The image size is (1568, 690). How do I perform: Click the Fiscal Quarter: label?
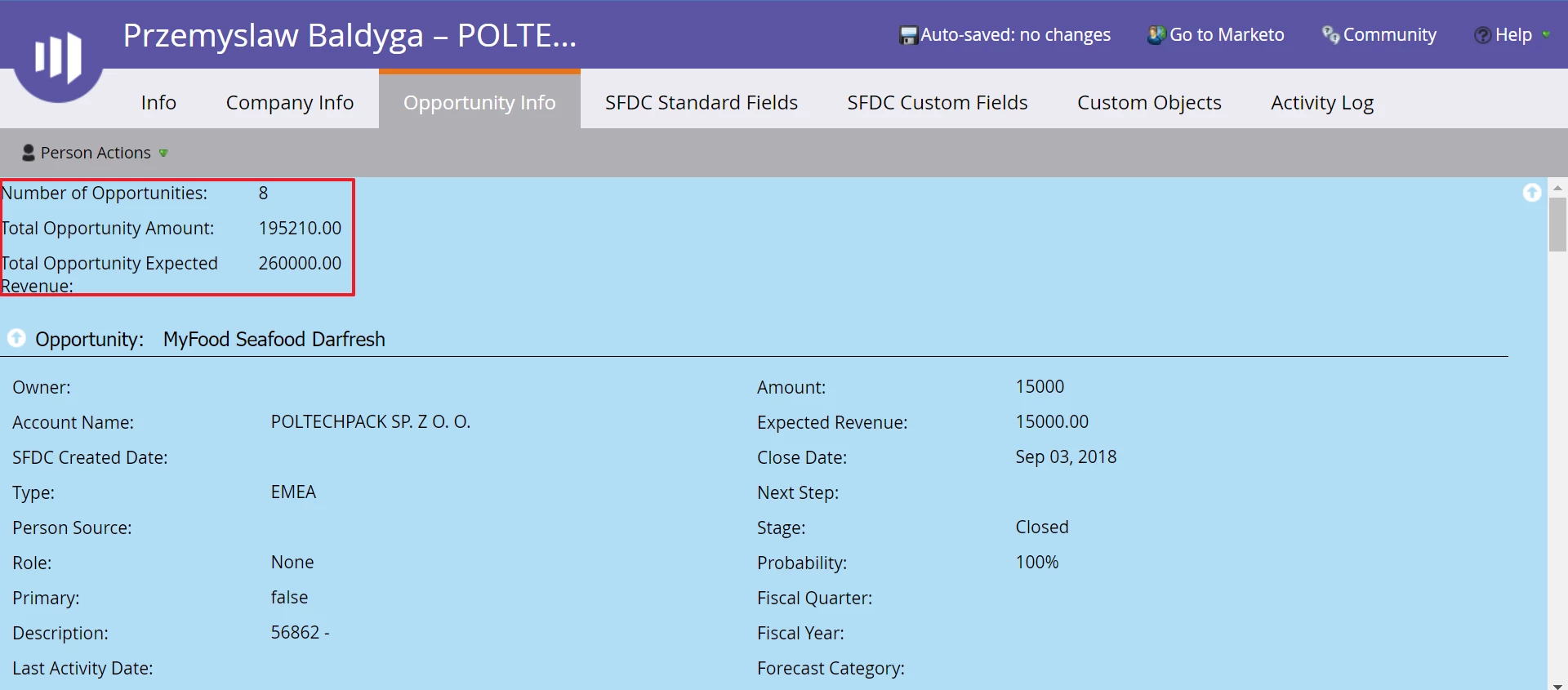point(814,598)
